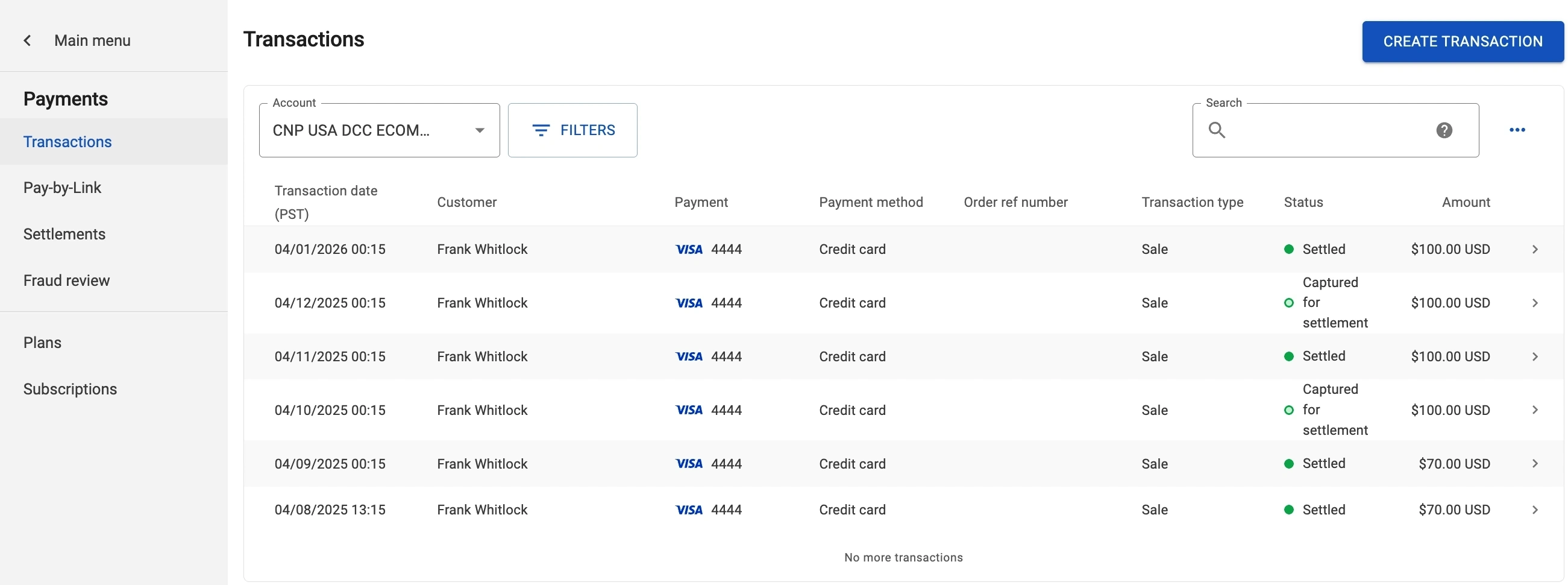Expand the 04/01/2026 transaction row chevron
Viewport: 1568px width, 585px height.
click(1534, 249)
